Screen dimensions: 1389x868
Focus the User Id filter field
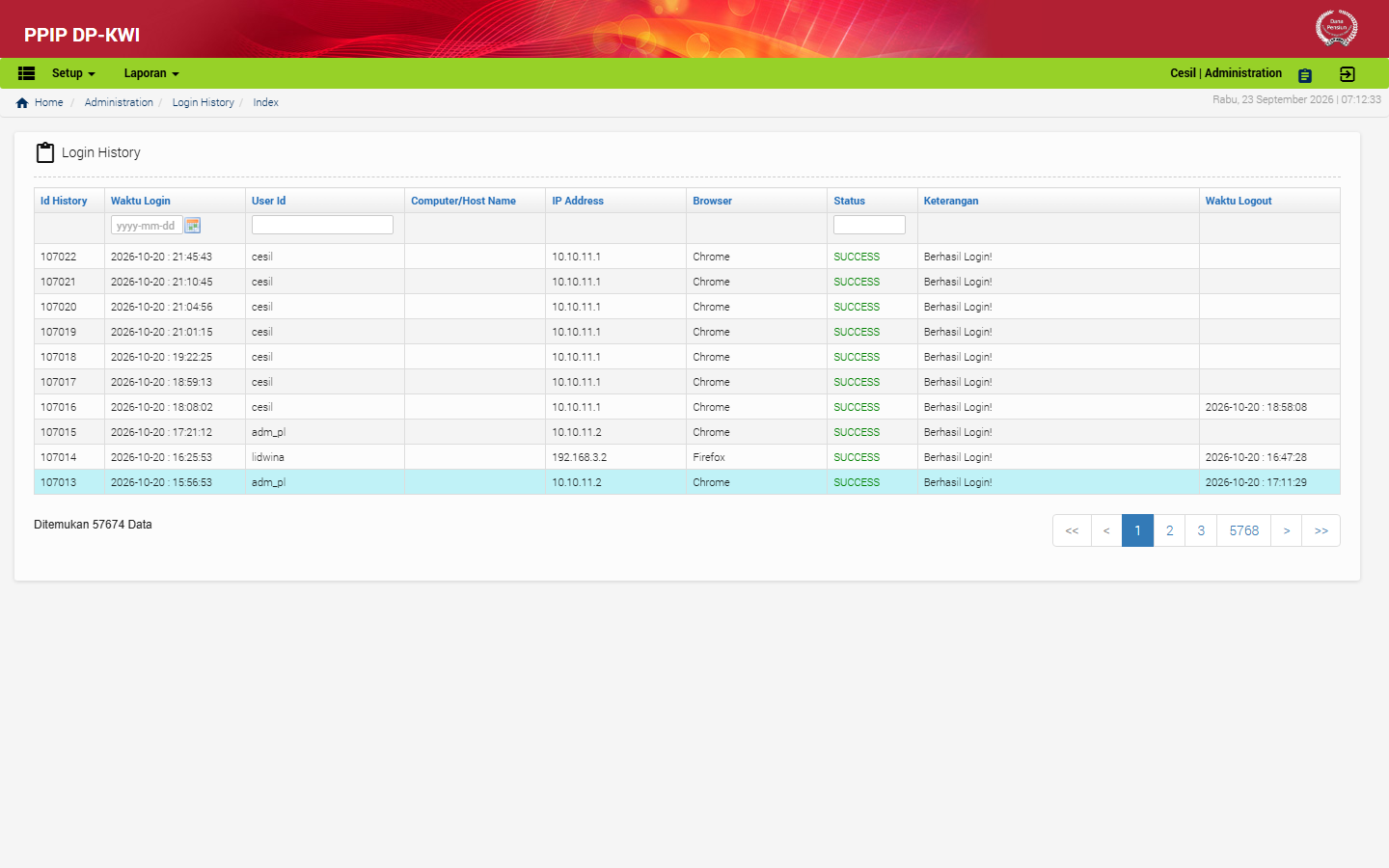(x=322, y=225)
